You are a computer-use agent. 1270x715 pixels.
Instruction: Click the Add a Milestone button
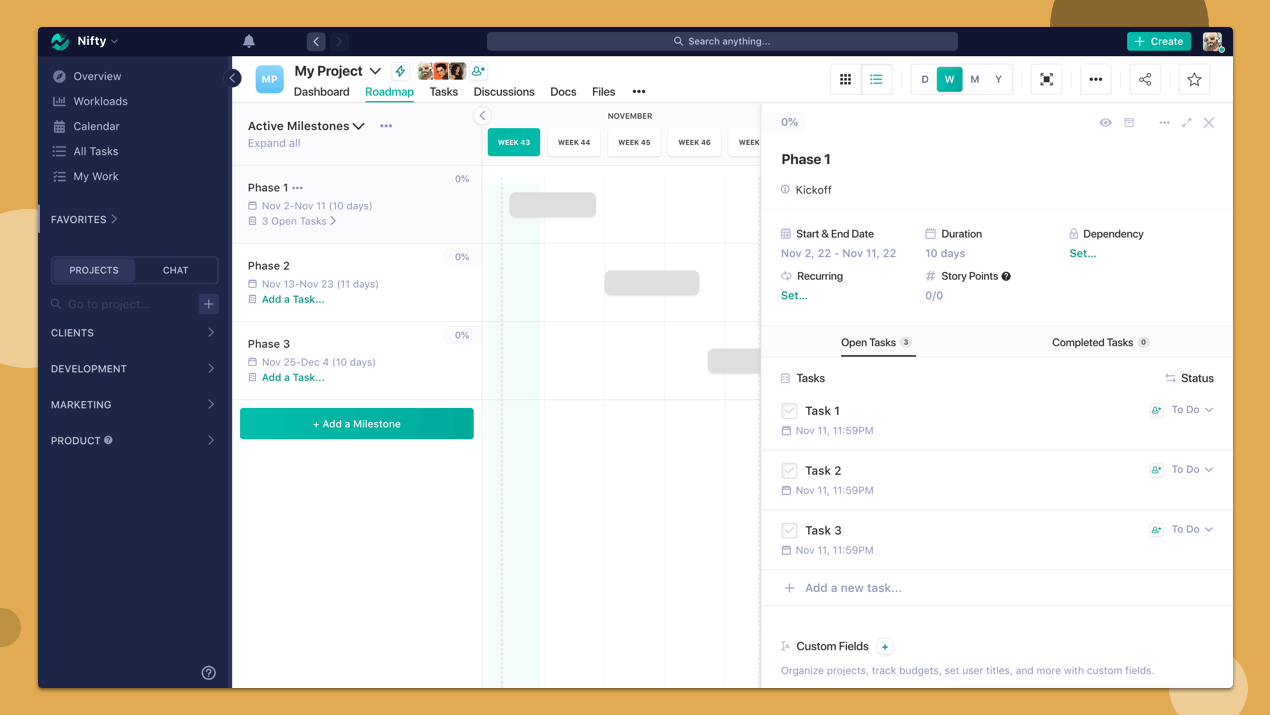pyautogui.click(x=356, y=423)
